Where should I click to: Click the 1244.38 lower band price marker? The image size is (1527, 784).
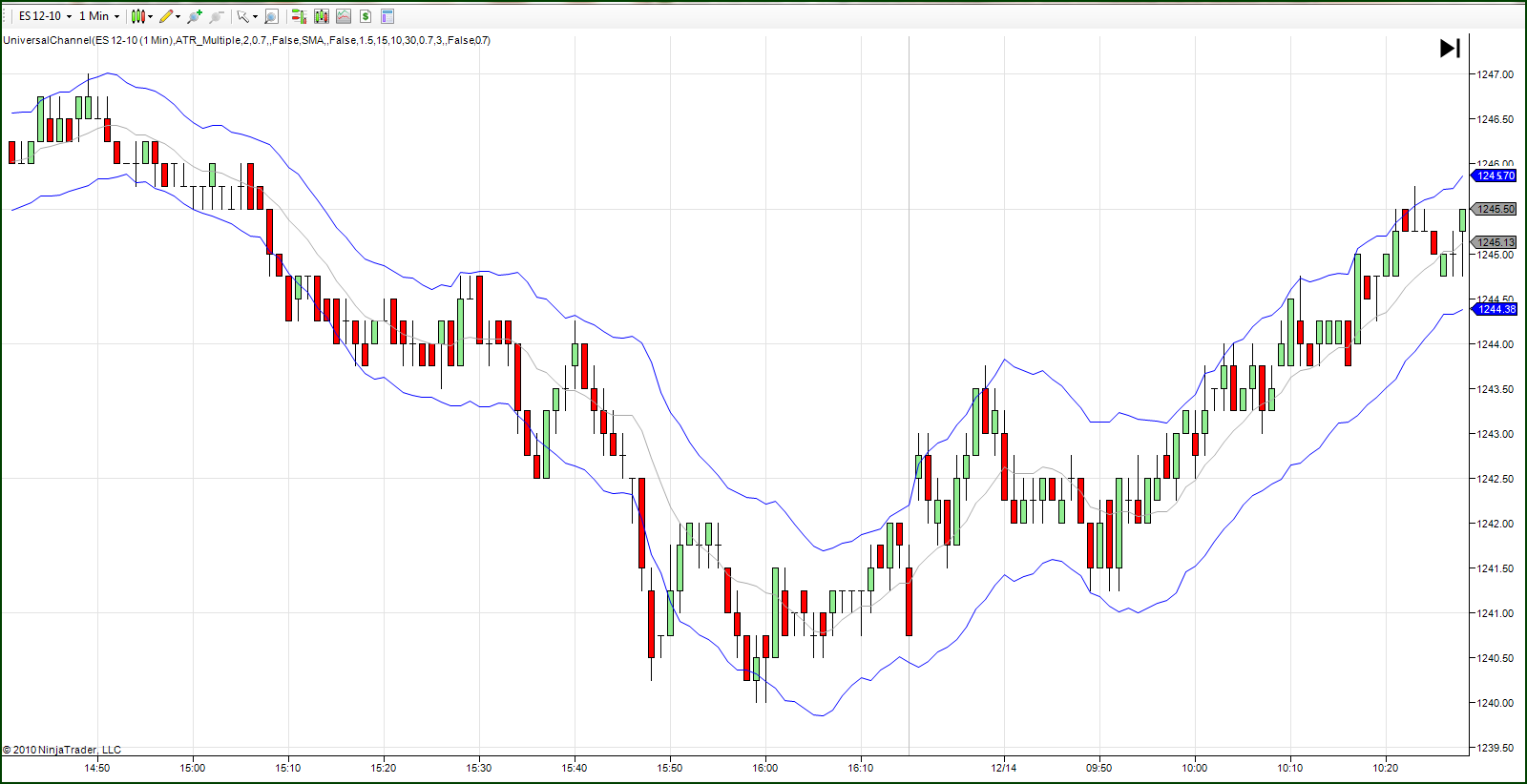[x=1496, y=309]
